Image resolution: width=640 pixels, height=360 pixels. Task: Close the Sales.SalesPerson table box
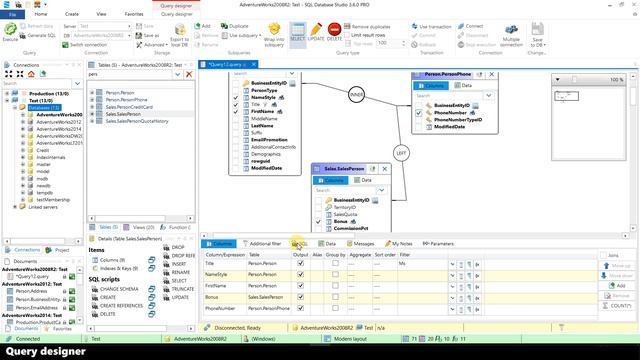[x=384, y=169]
